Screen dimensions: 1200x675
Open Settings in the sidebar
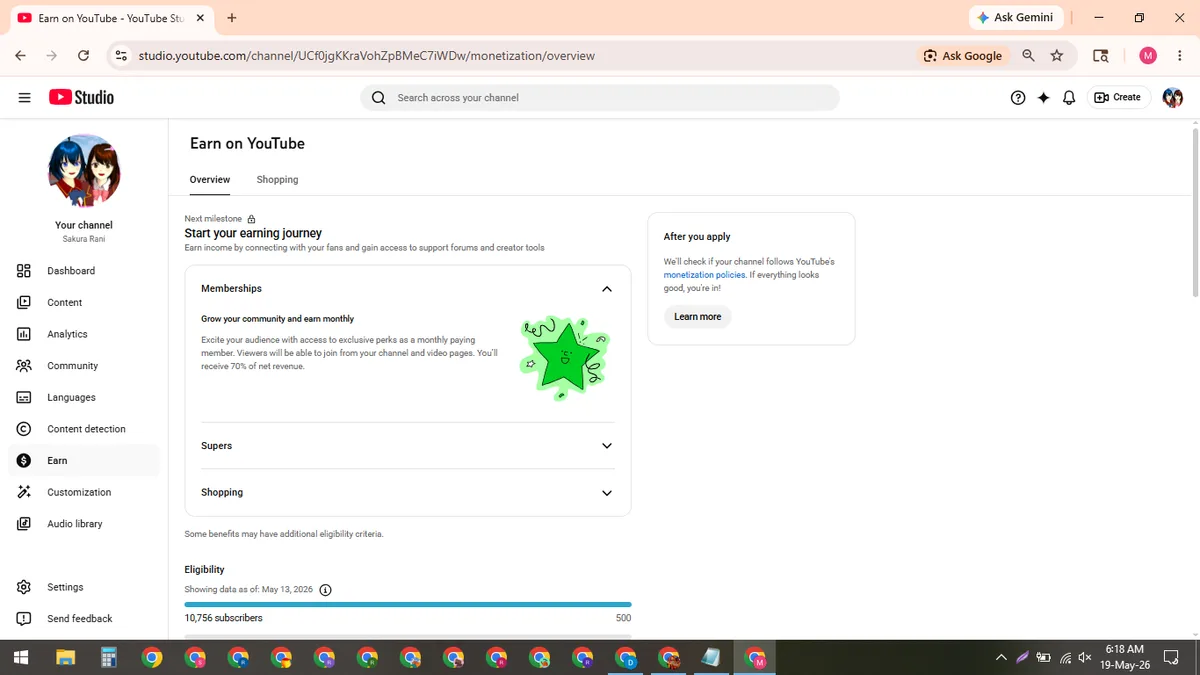[x=84, y=587]
